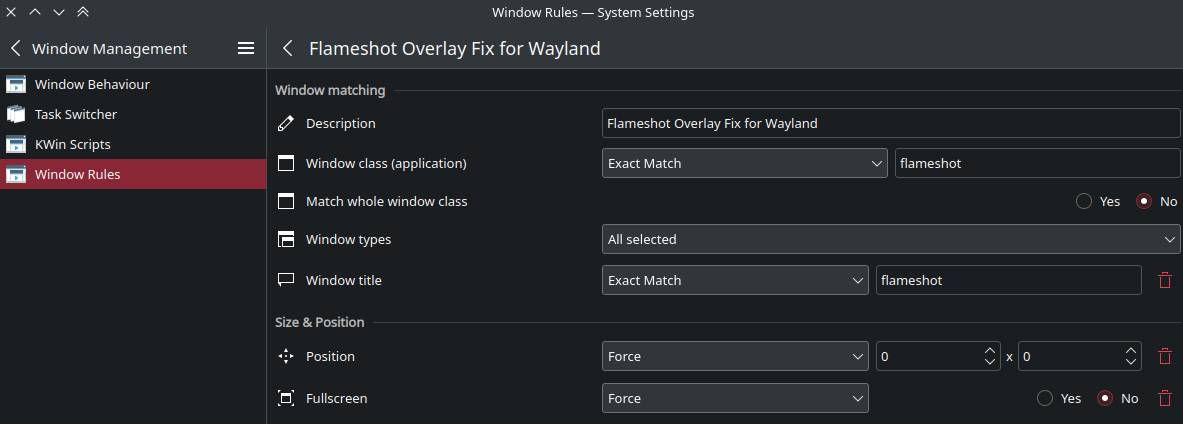
Task: Open the hamburger menu in sidebar header
Action: (246, 48)
